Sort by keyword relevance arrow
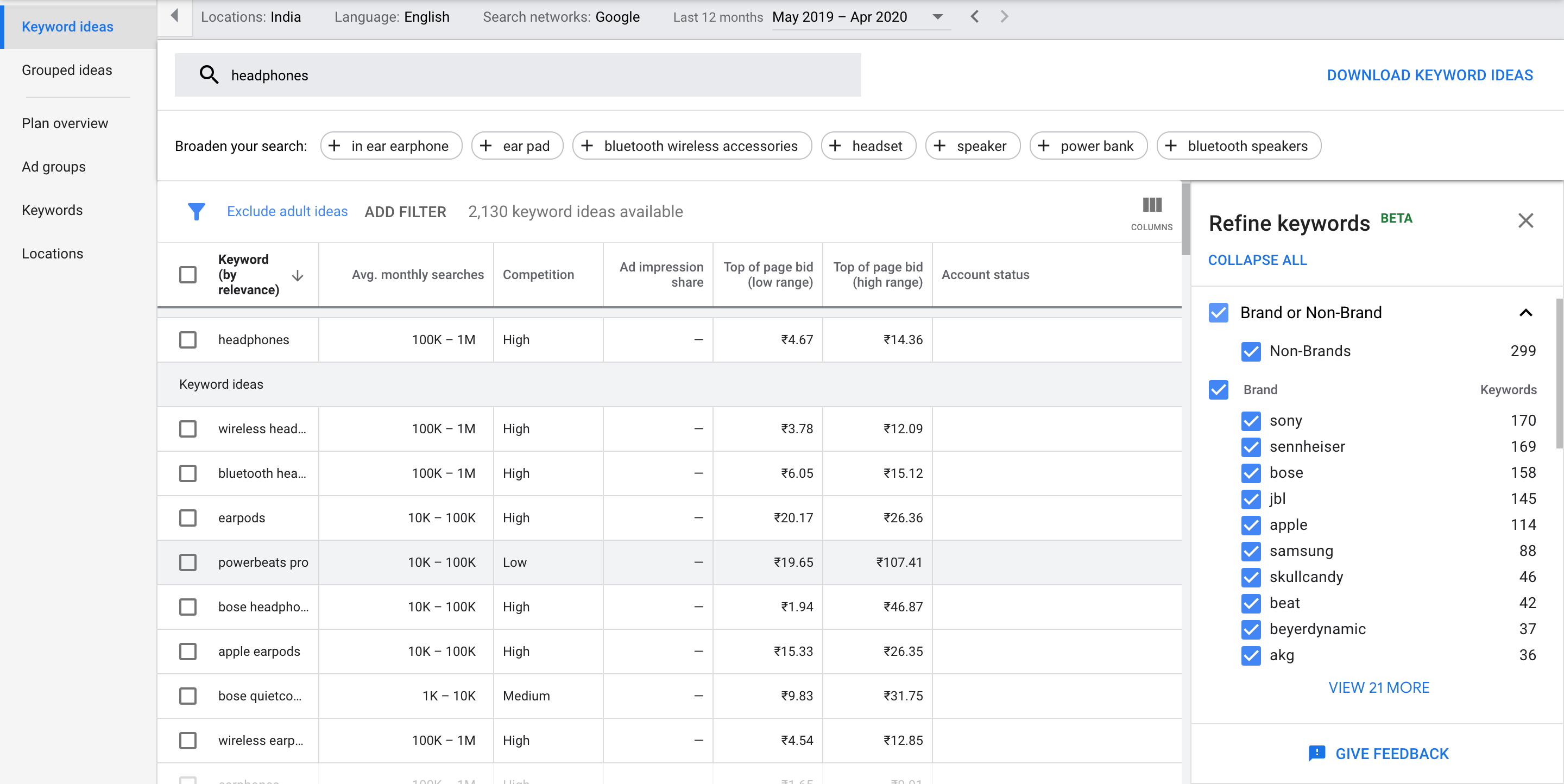Image resolution: width=1564 pixels, height=784 pixels. 298,276
